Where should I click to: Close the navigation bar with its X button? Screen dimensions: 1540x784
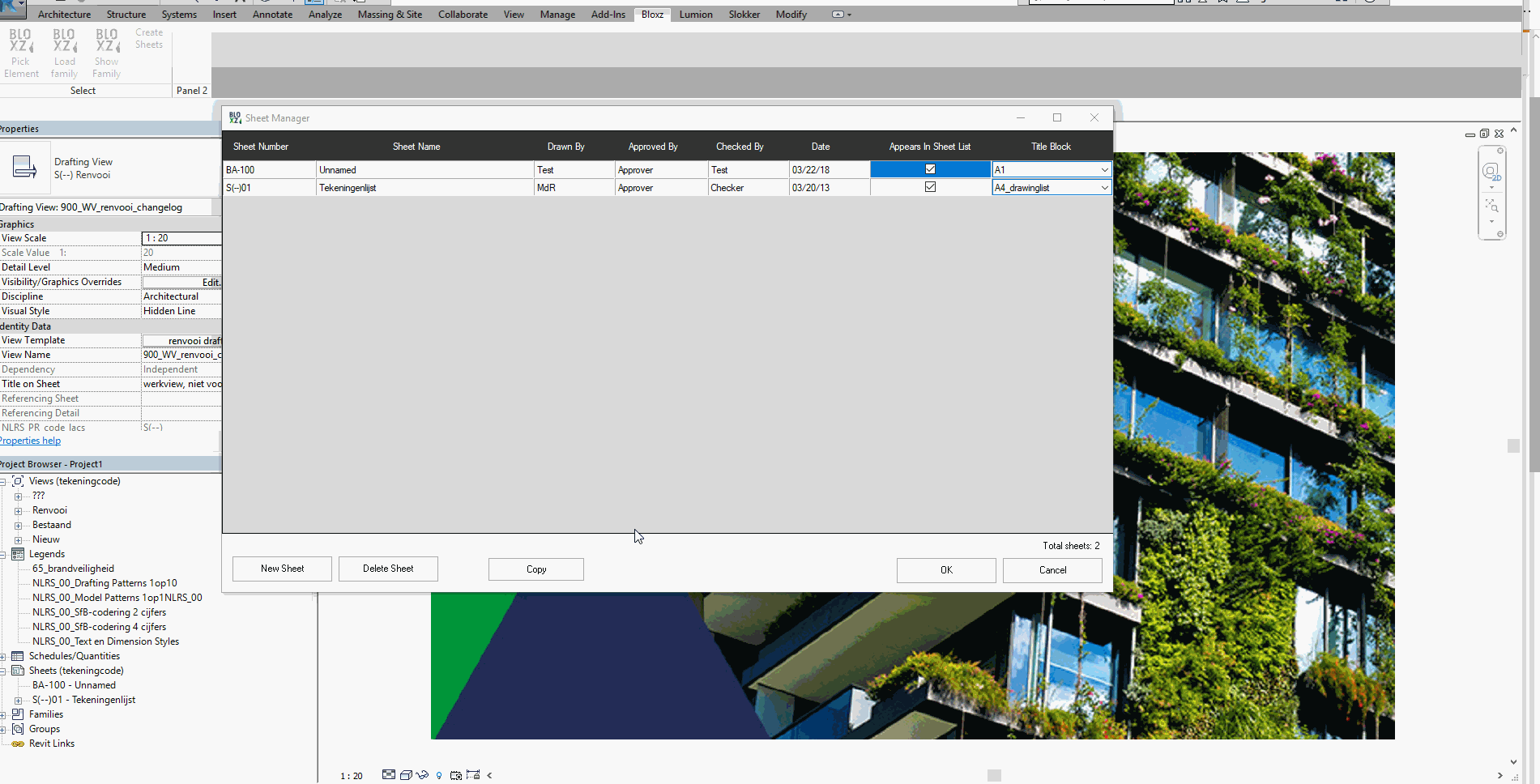click(1500, 151)
